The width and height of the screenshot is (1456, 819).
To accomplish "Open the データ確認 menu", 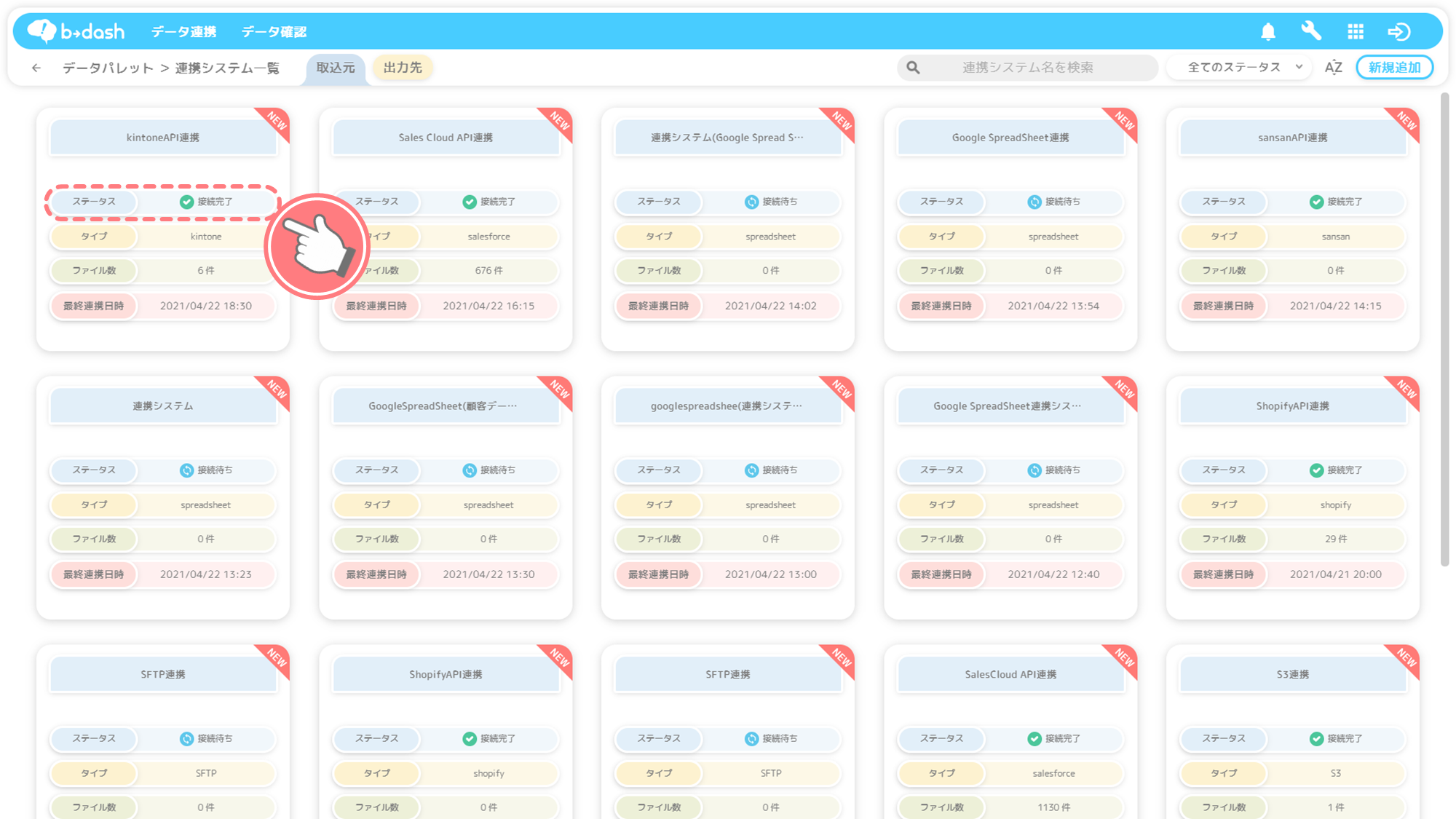I will click(x=274, y=31).
